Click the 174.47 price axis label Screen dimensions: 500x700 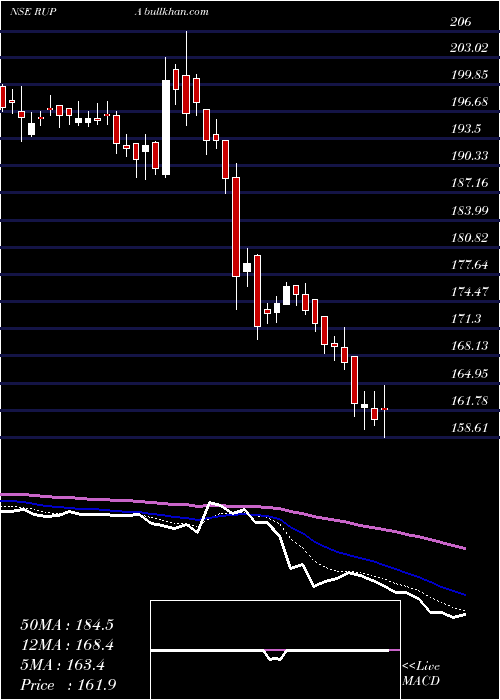click(x=469, y=292)
